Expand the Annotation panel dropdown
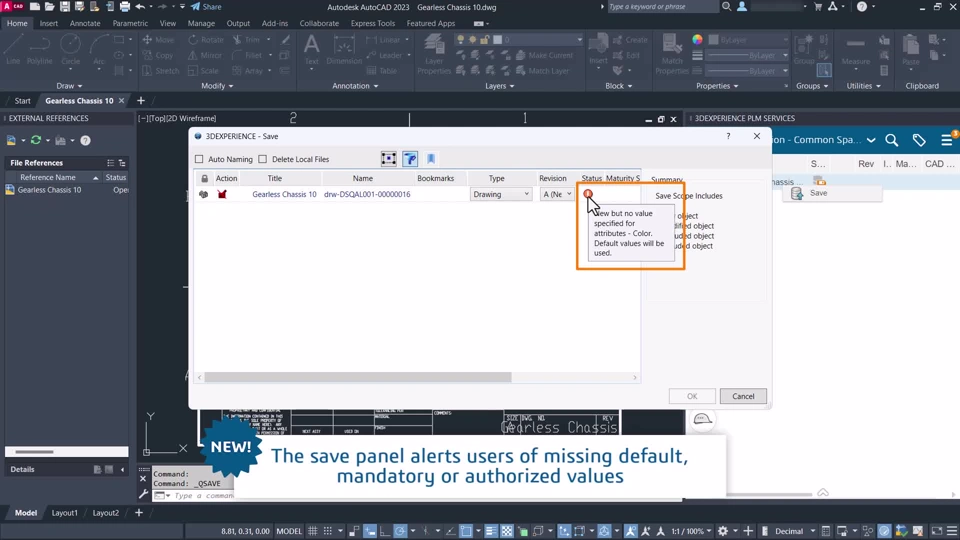Image resolution: width=960 pixels, height=540 pixels. tap(355, 86)
